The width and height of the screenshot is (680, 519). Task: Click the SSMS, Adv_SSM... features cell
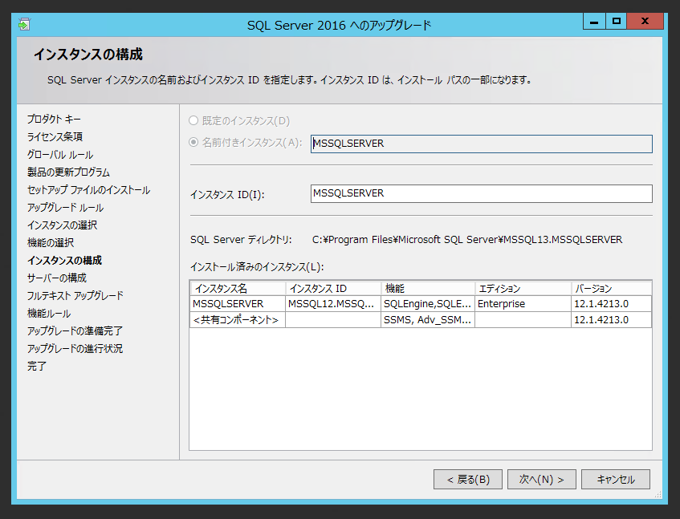click(x=428, y=320)
